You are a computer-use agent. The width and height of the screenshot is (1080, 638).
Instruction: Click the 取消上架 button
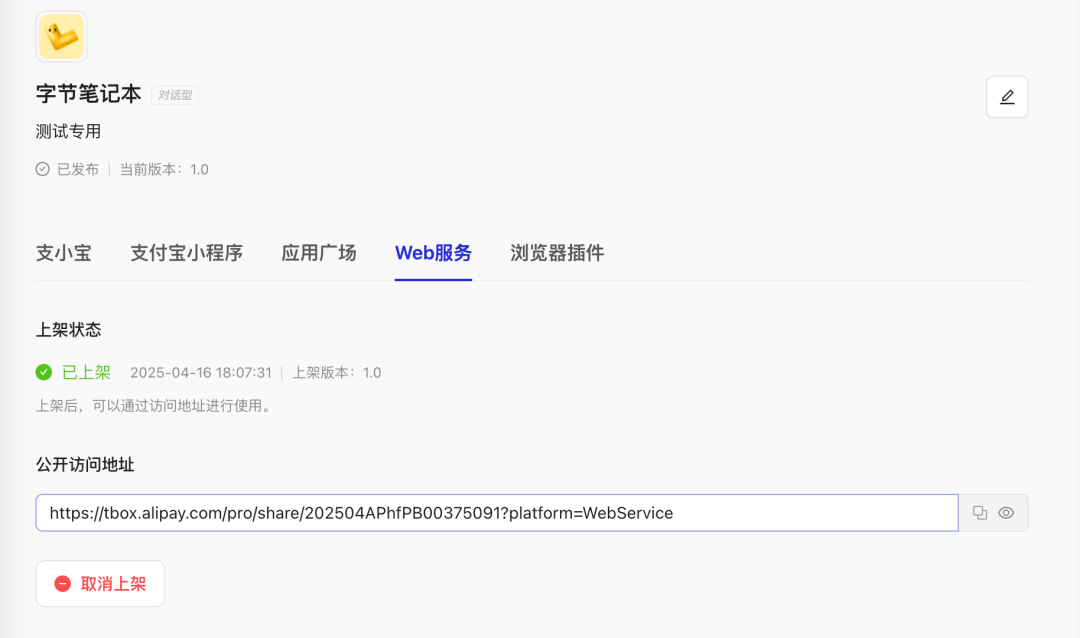click(101, 584)
